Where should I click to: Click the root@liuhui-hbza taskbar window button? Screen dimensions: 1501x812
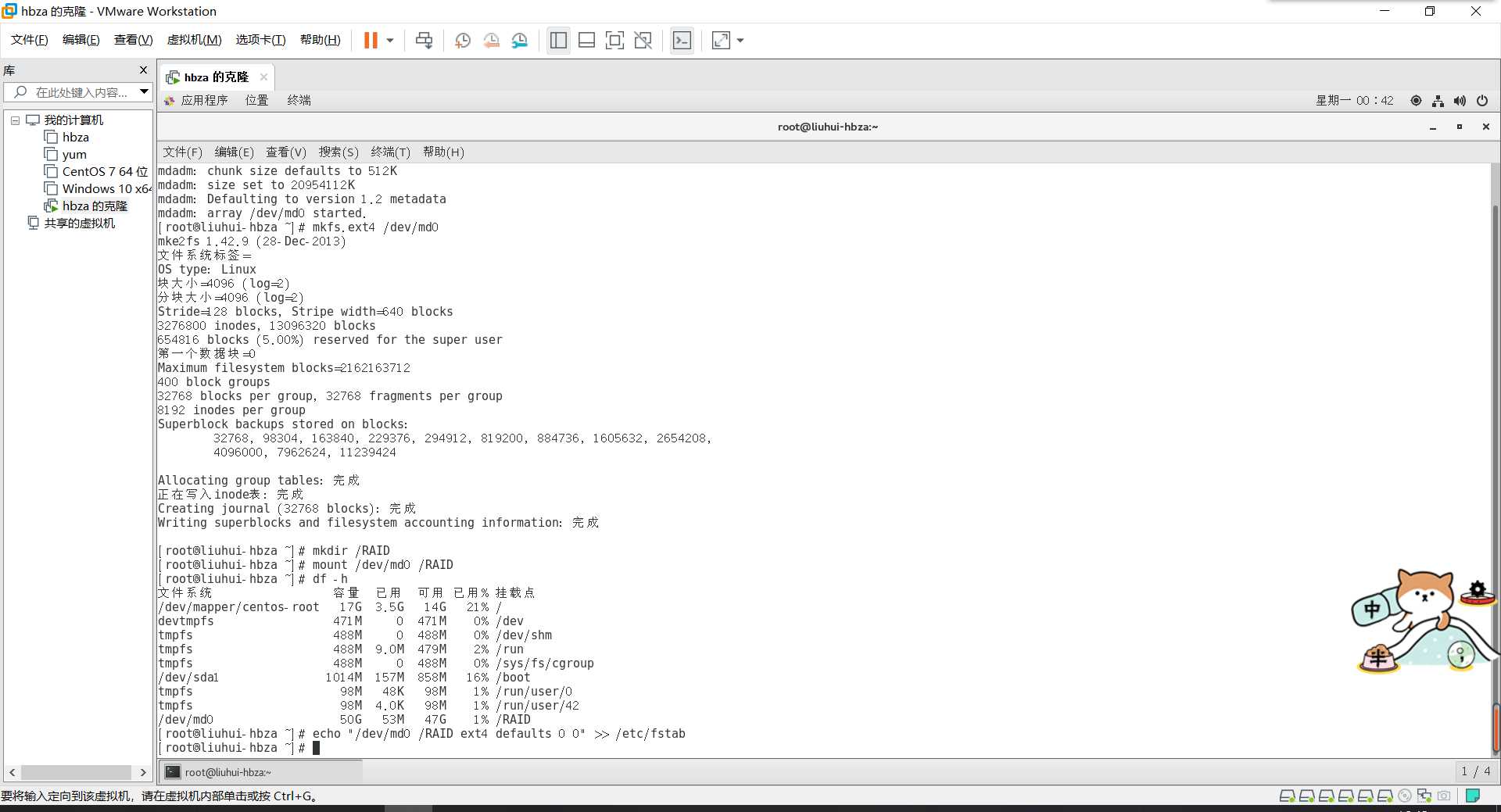(261, 772)
